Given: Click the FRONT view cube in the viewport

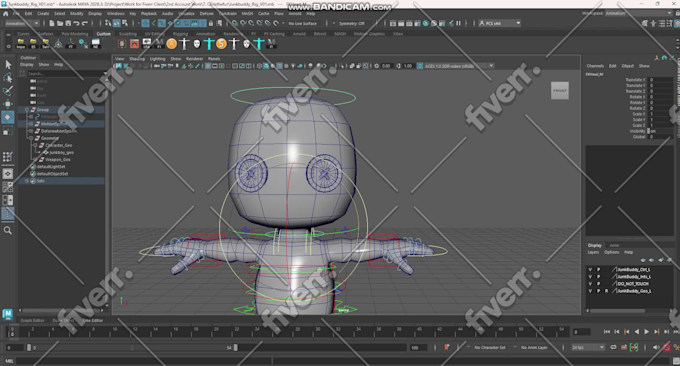Looking at the screenshot, I should tap(559, 91).
